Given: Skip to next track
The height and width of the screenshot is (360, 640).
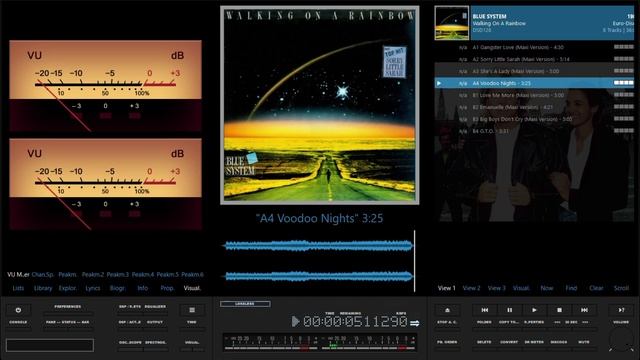Looking at the screenshot, I should pos(584,310).
